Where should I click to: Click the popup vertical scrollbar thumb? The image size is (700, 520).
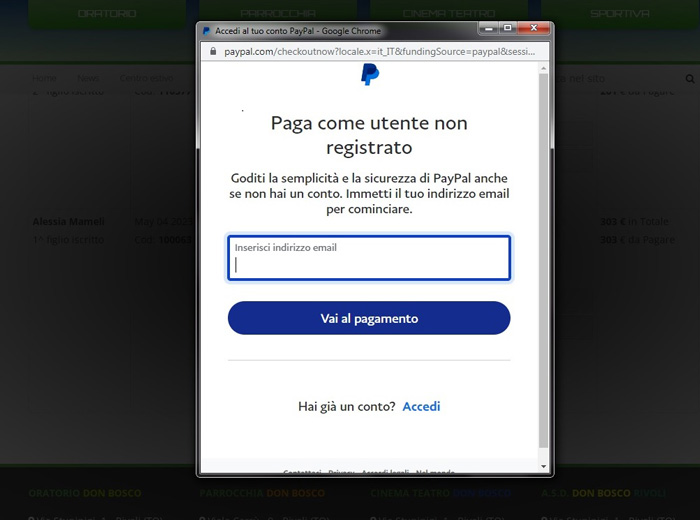(x=543, y=261)
